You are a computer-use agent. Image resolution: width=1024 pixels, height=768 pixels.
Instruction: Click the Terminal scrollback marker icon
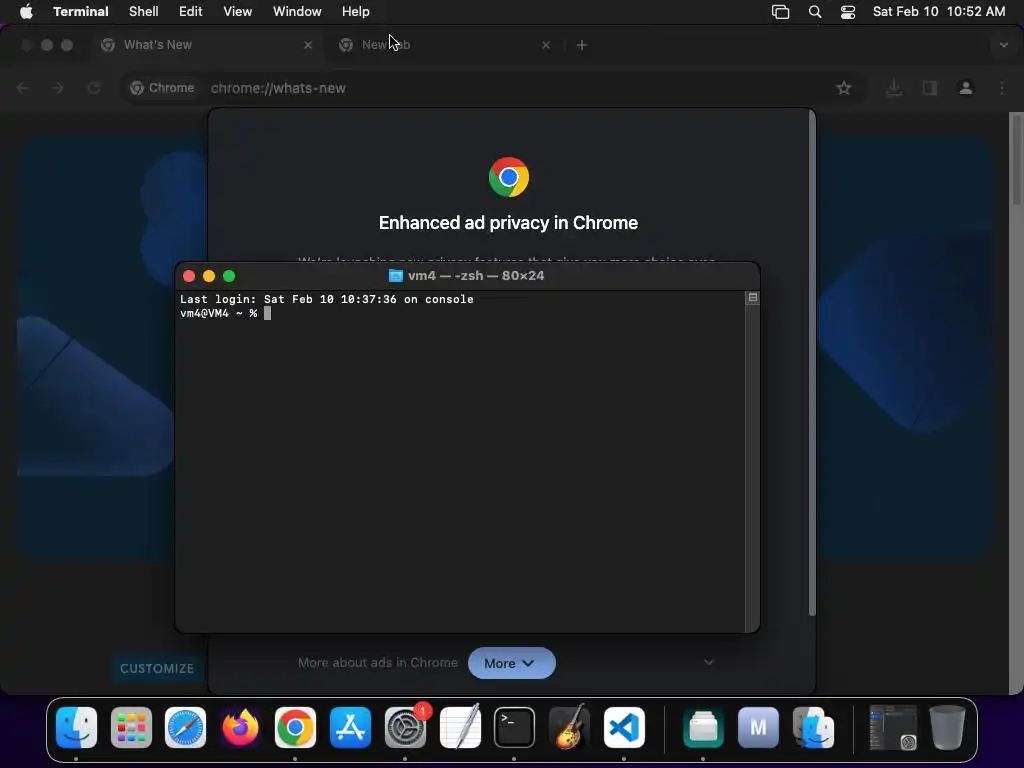pos(752,298)
